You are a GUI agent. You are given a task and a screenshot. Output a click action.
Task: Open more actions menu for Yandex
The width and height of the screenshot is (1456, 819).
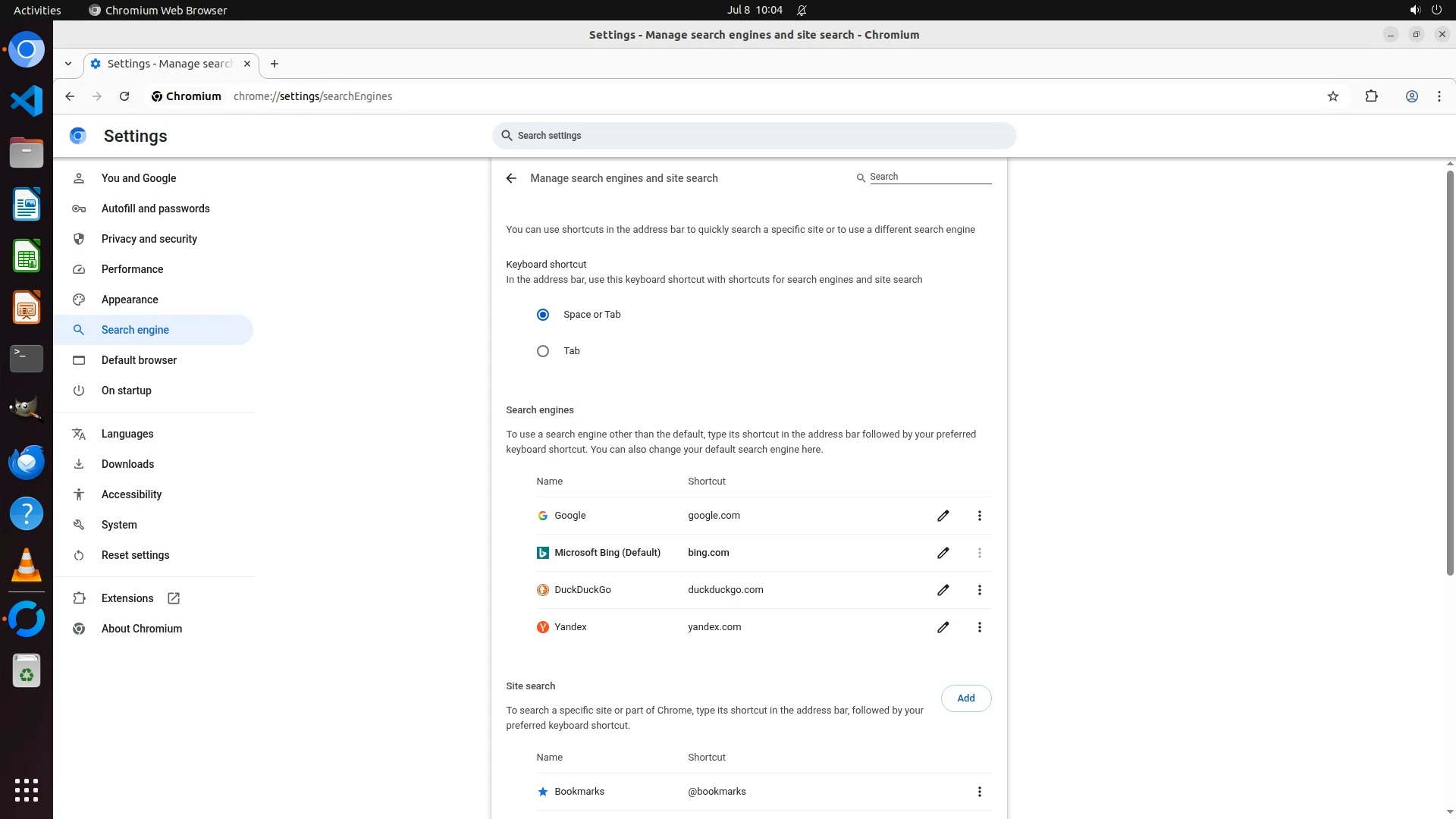979,627
